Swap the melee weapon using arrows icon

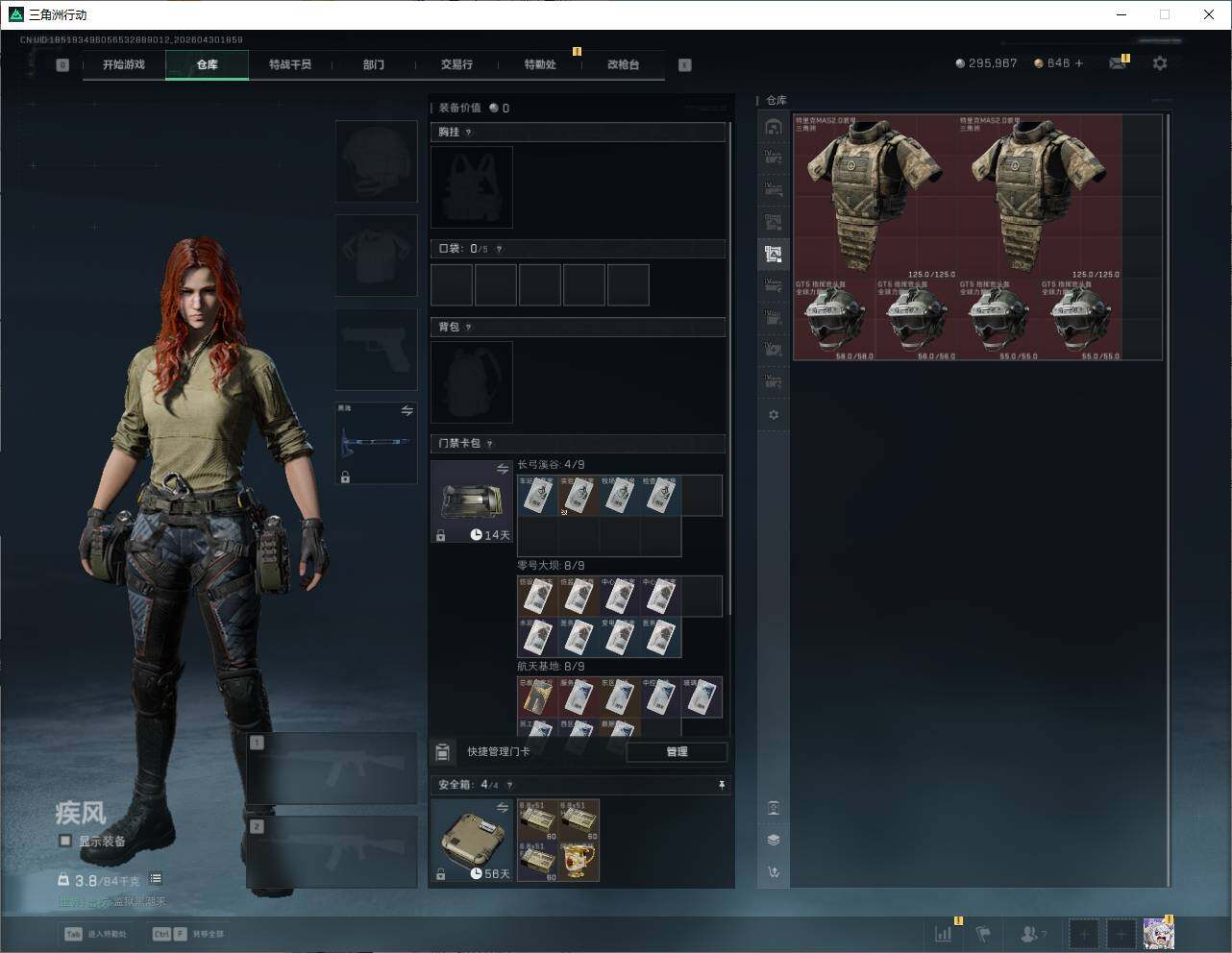pyautogui.click(x=407, y=411)
